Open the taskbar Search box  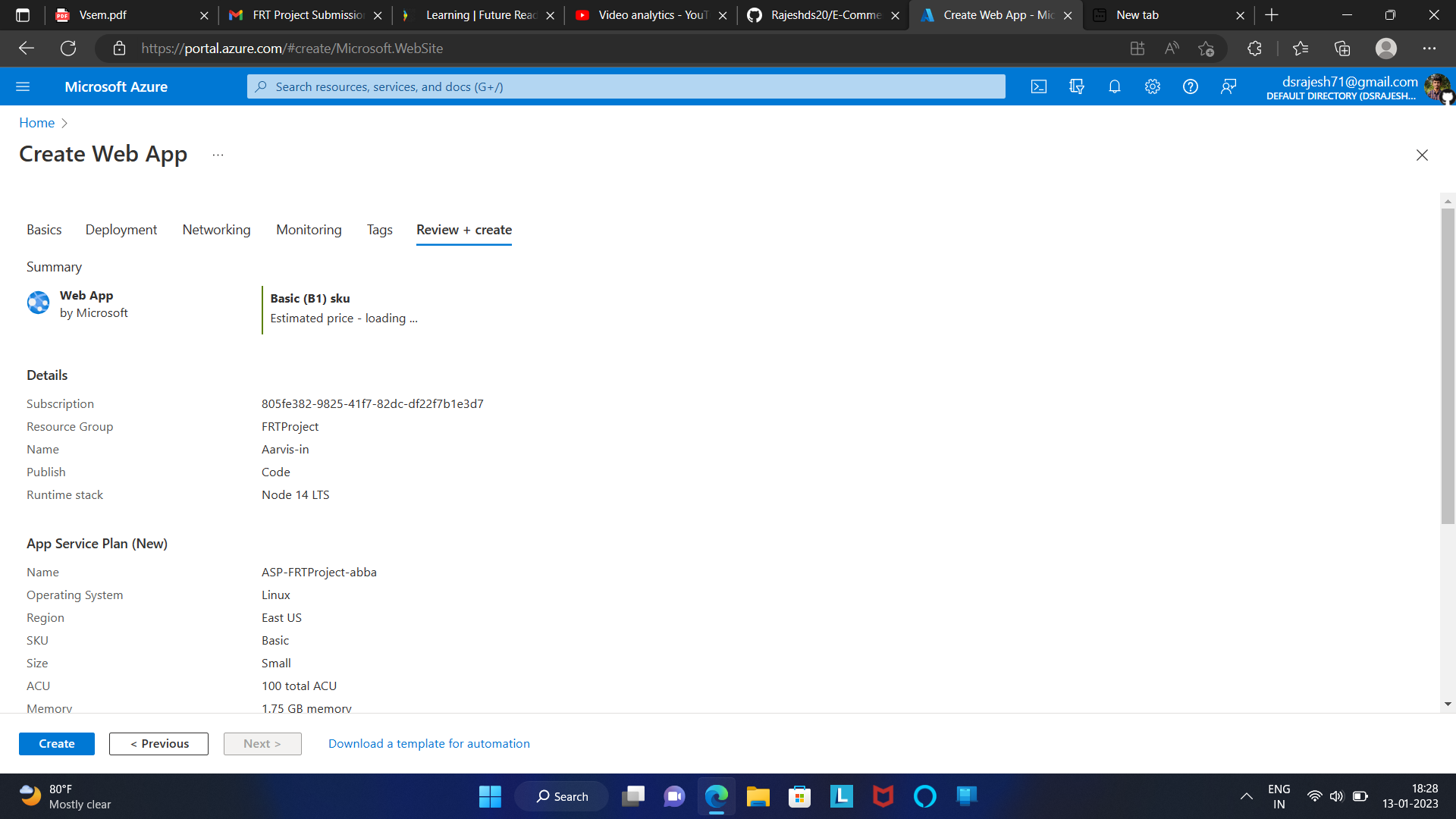click(x=562, y=796)
